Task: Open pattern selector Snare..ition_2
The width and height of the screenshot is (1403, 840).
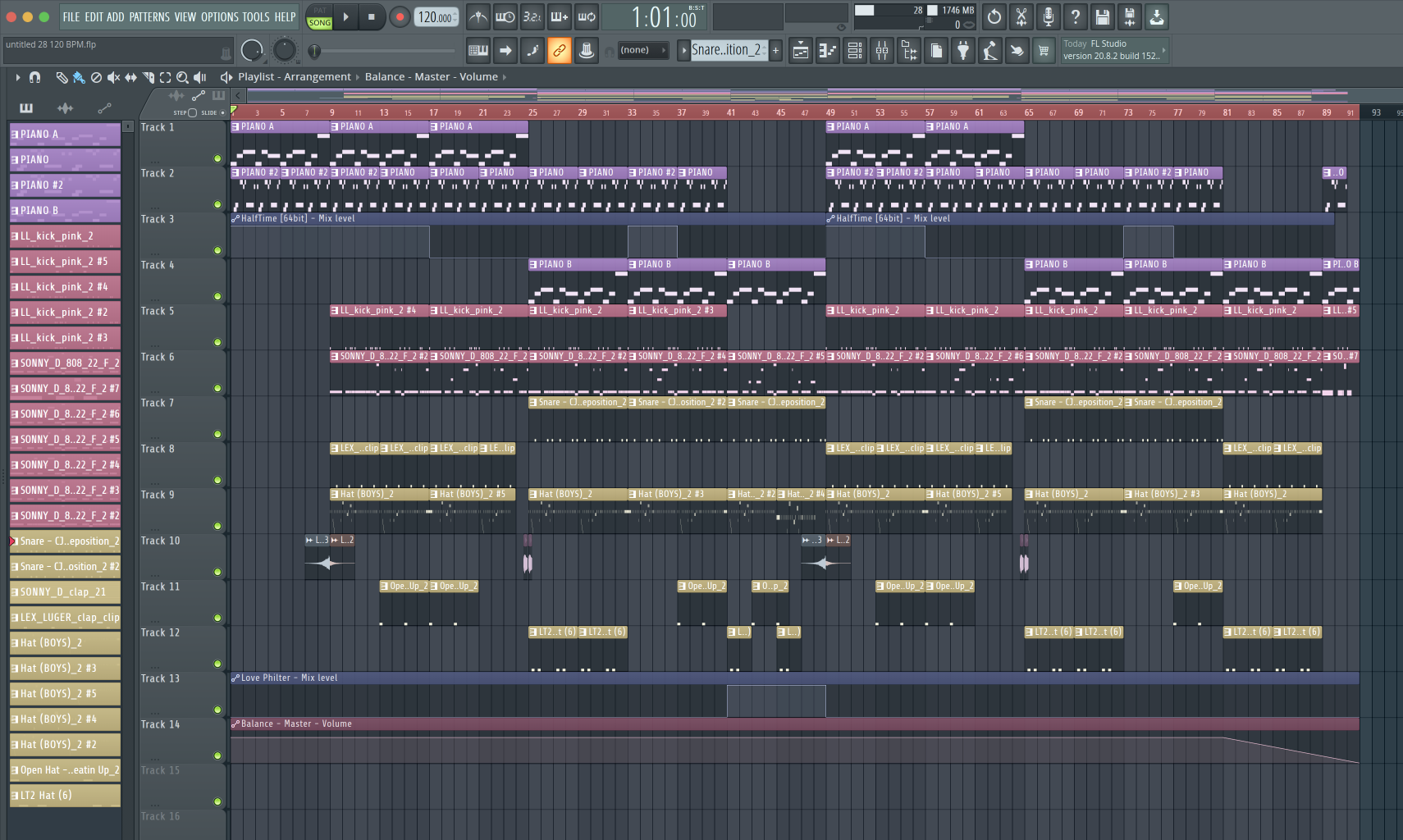Action: tap(729, 50)
